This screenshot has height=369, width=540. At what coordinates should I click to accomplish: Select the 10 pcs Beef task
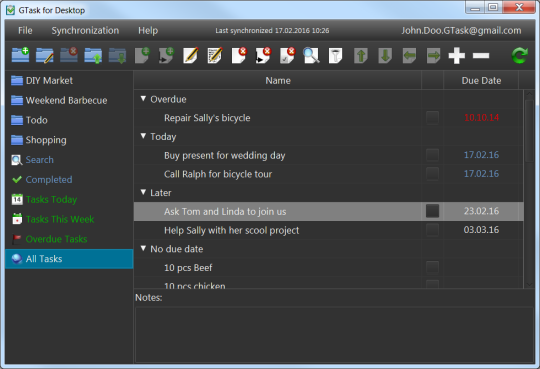click(x=188, y=268)
